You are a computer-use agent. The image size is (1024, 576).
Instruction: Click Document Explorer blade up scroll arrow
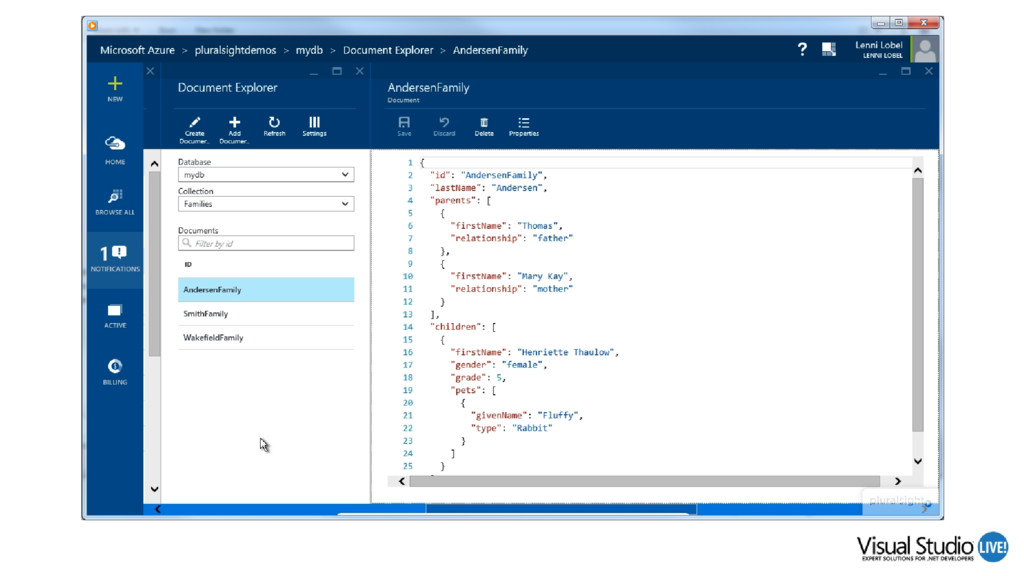[x=154, y=164]
